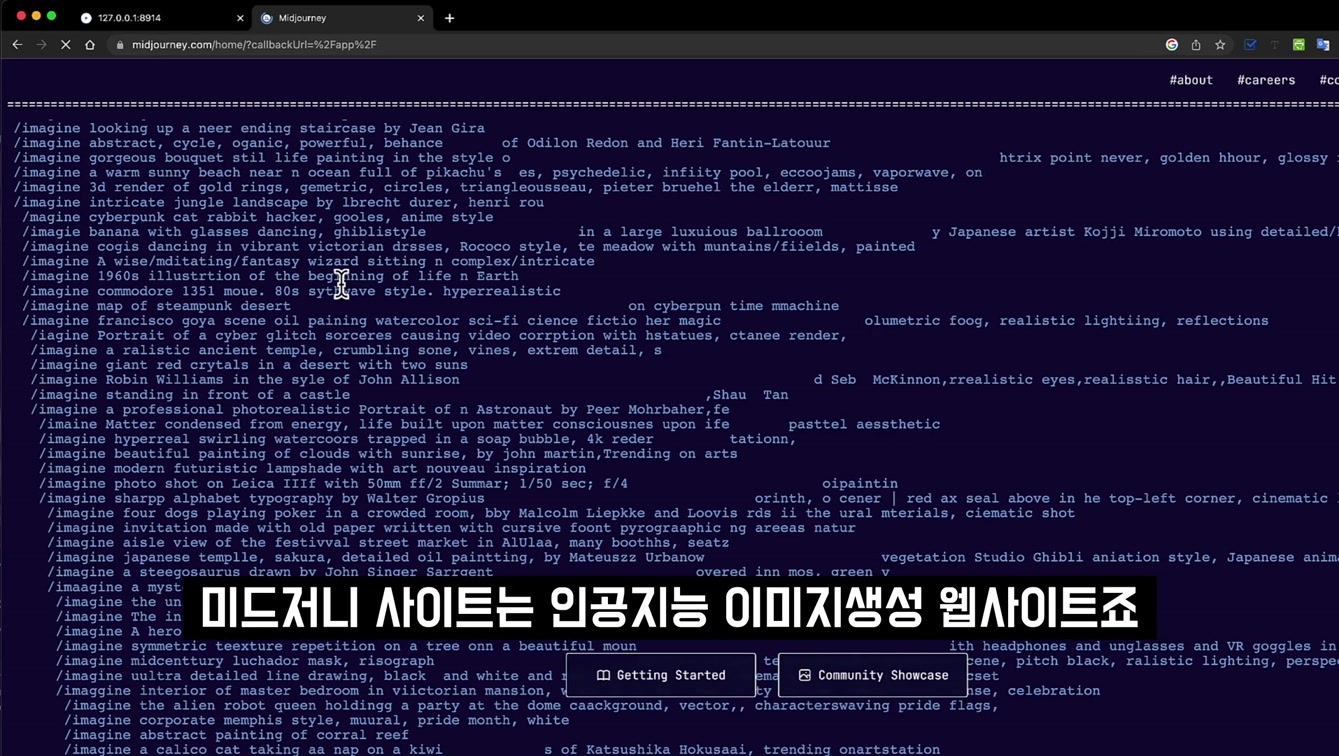Open the #about link
This screenshot has height=756, width=1339.
click(1191, 80)
